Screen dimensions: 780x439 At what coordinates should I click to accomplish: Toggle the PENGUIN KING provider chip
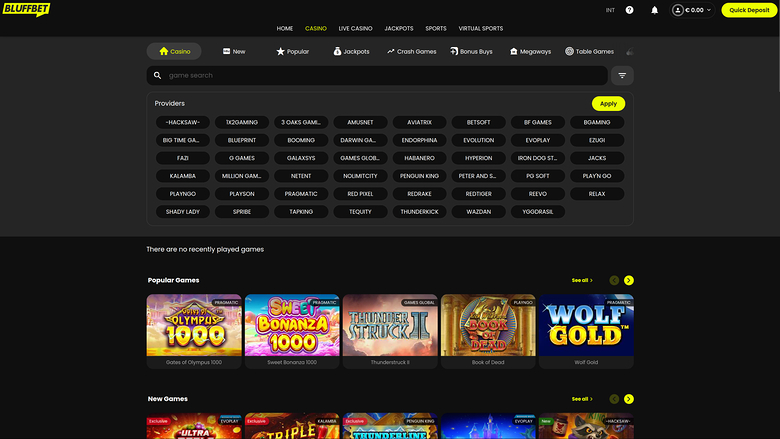coord(419,176)
